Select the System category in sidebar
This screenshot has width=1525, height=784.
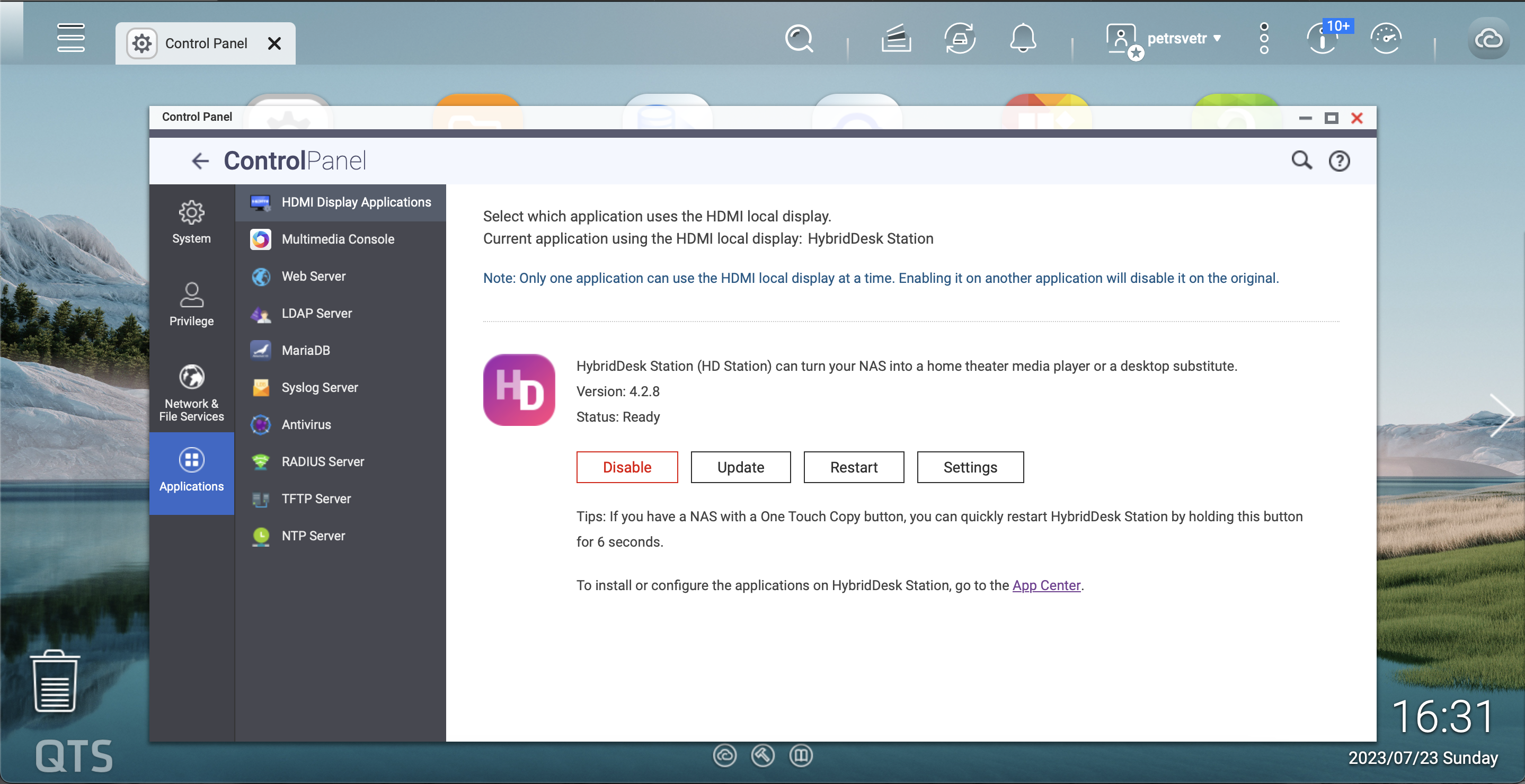[x=191, y=223]
